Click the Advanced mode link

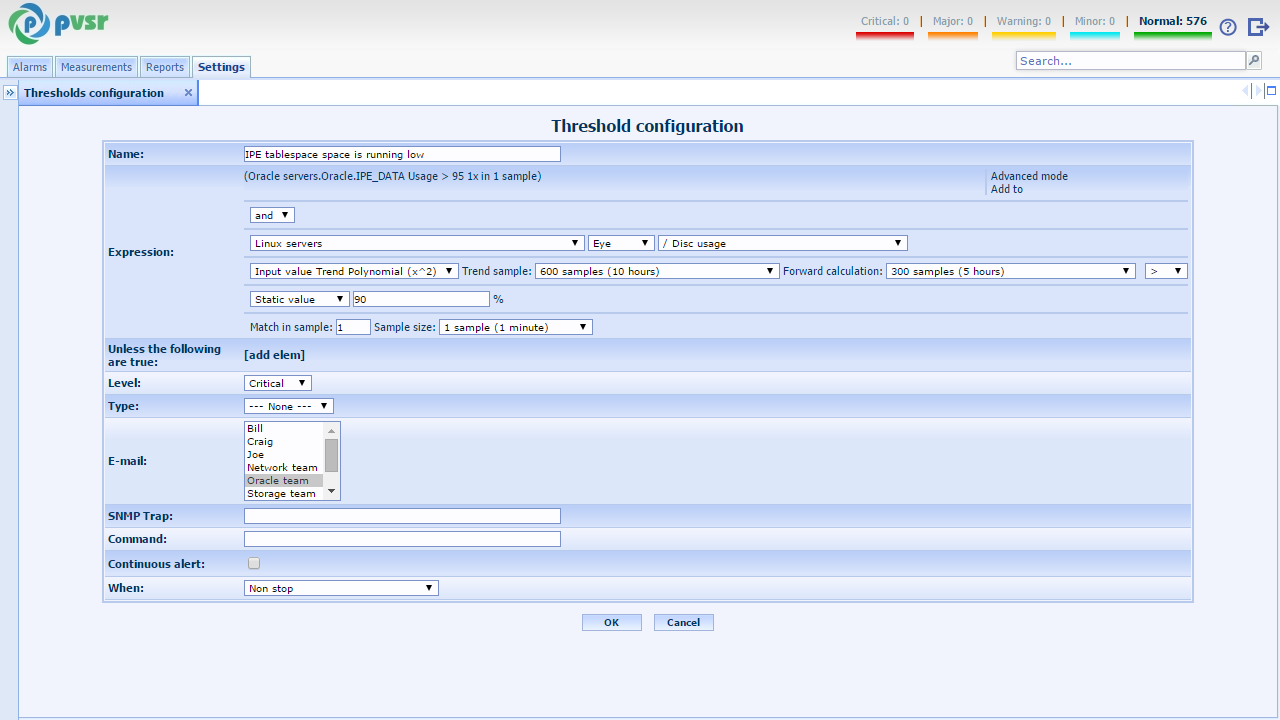(1029, 176)
